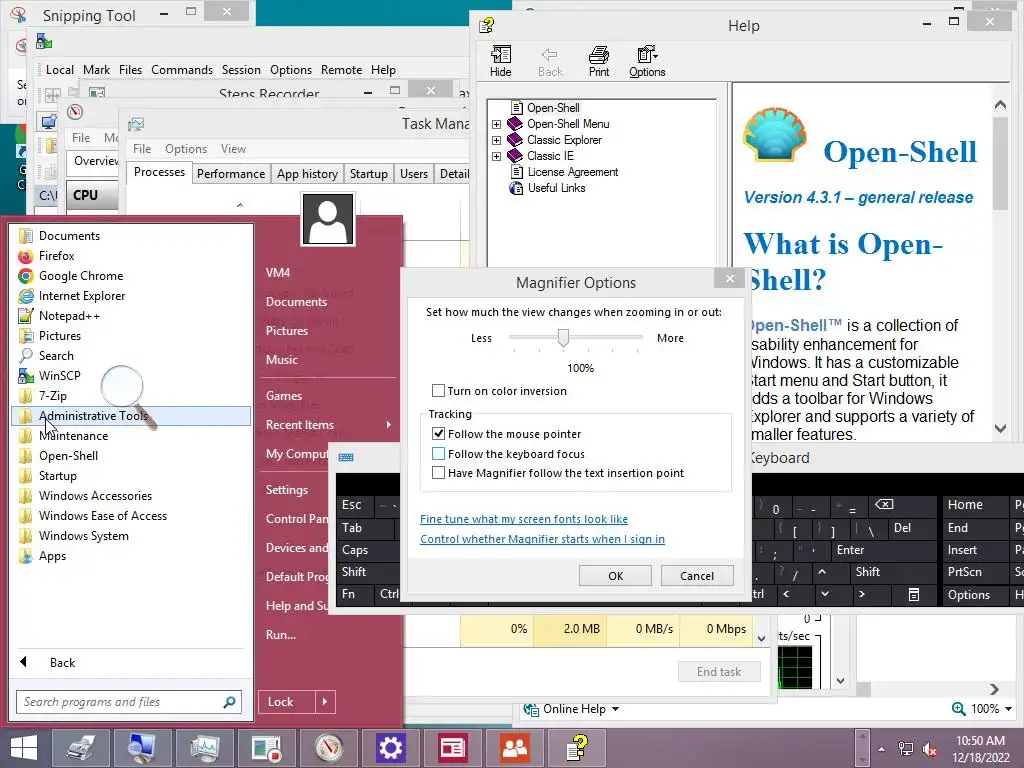
Task: Click the zoom increment slider thumb
Action: 563,338
